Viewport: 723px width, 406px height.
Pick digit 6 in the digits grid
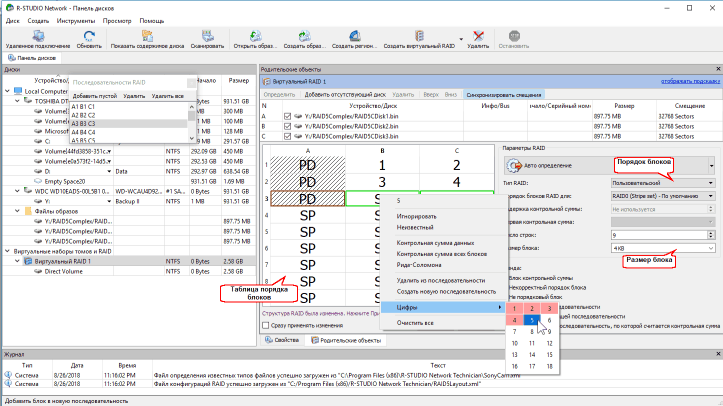pos(549,320)
